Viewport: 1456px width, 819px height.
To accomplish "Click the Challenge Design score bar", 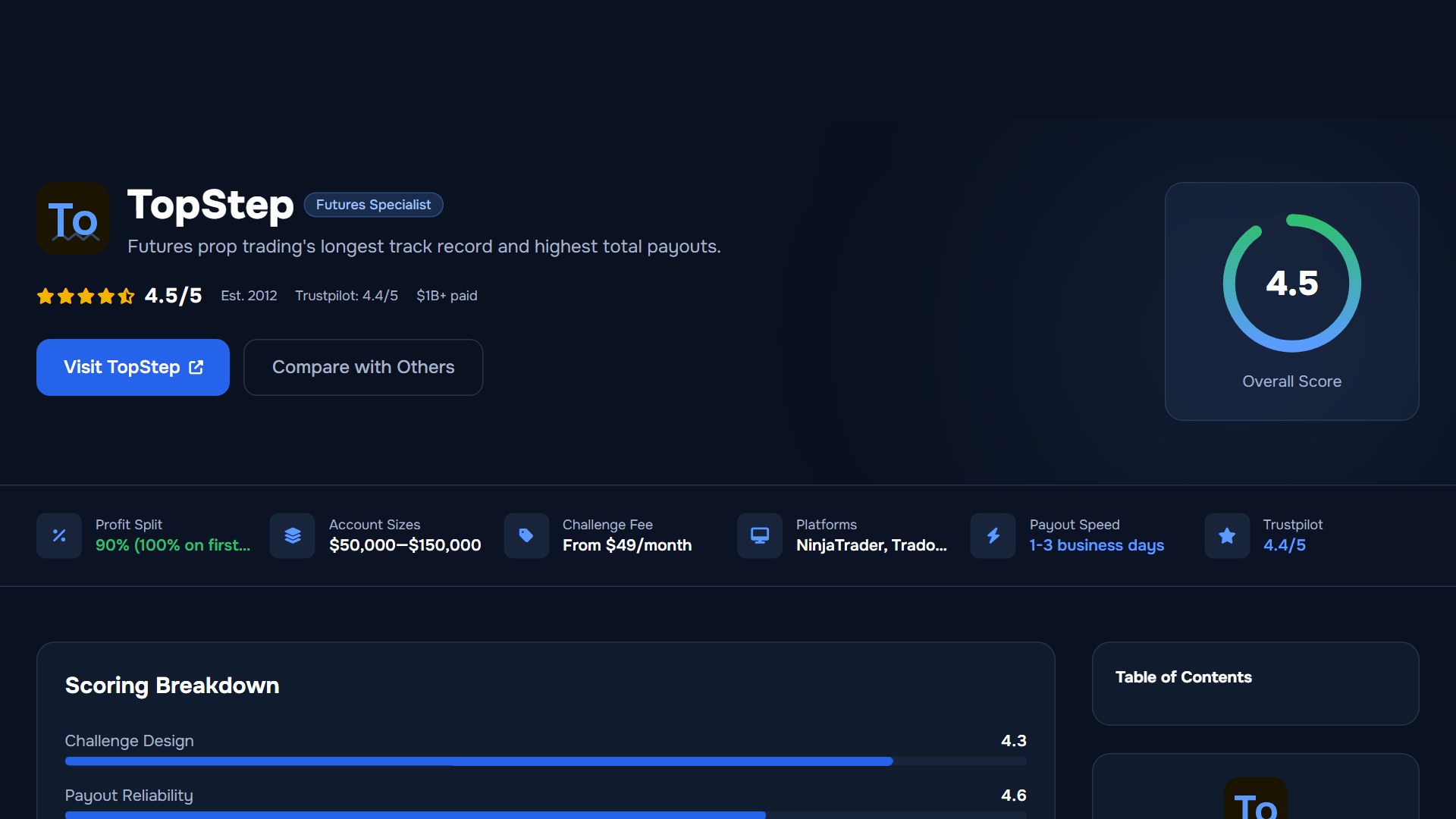I will pyautogui.click(x=546, y=761).
